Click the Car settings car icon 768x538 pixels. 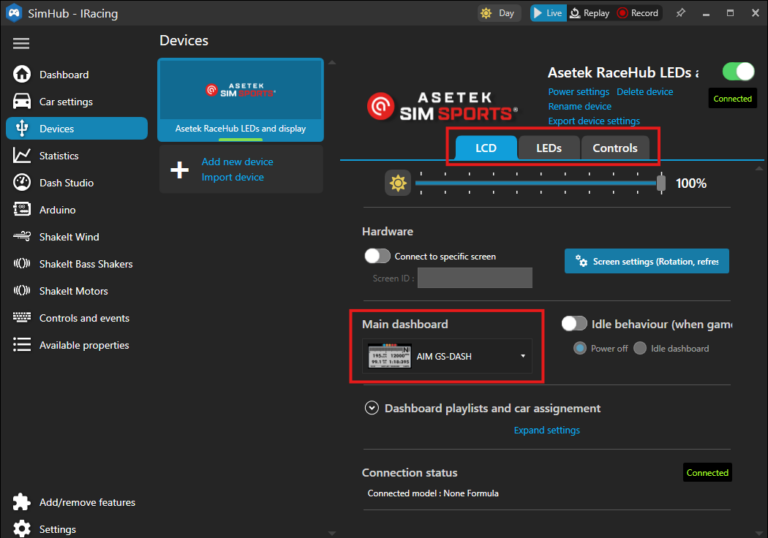point(22,101)
